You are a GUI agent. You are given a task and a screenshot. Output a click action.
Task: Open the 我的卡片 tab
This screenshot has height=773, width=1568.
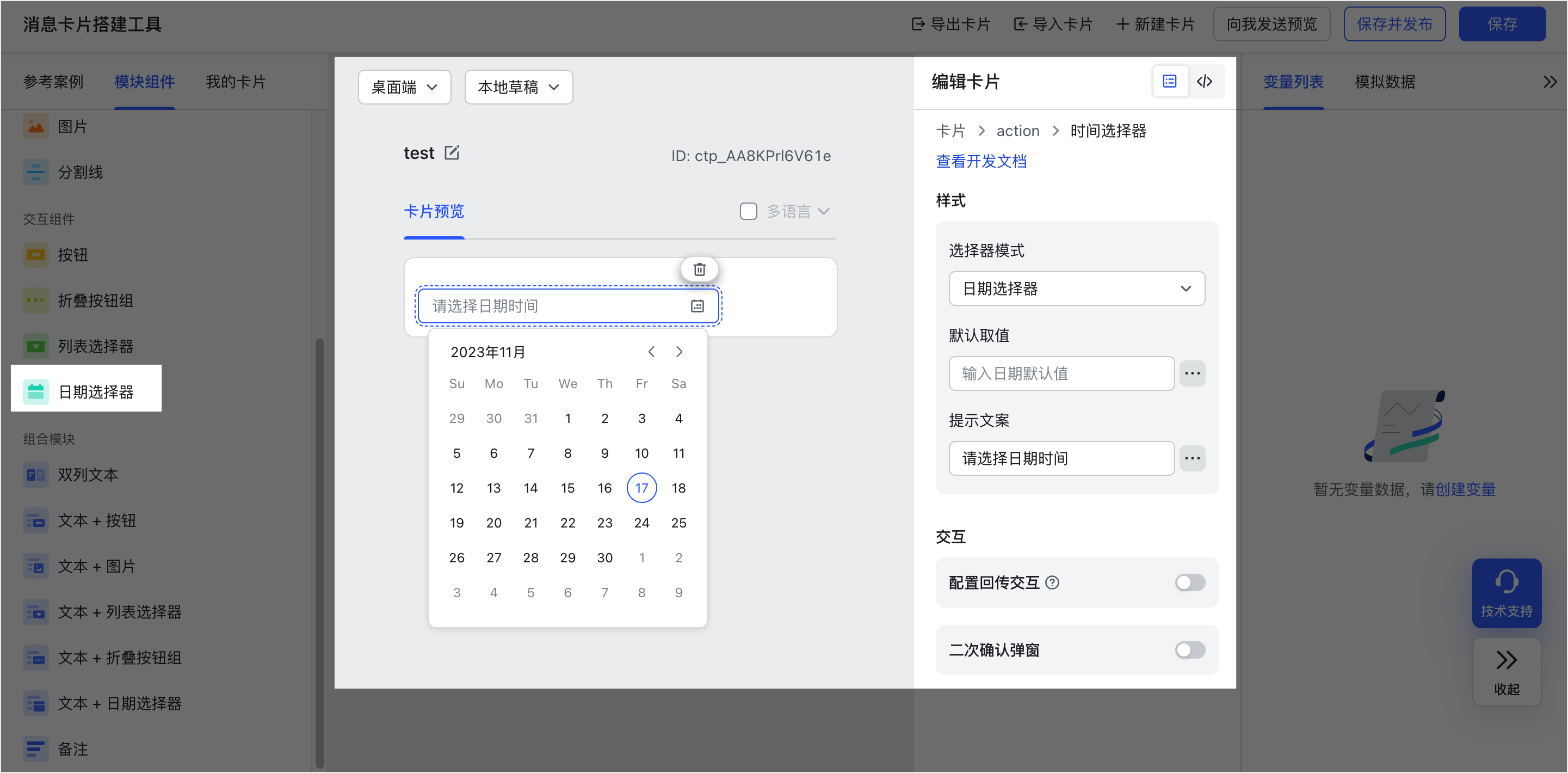236,82
